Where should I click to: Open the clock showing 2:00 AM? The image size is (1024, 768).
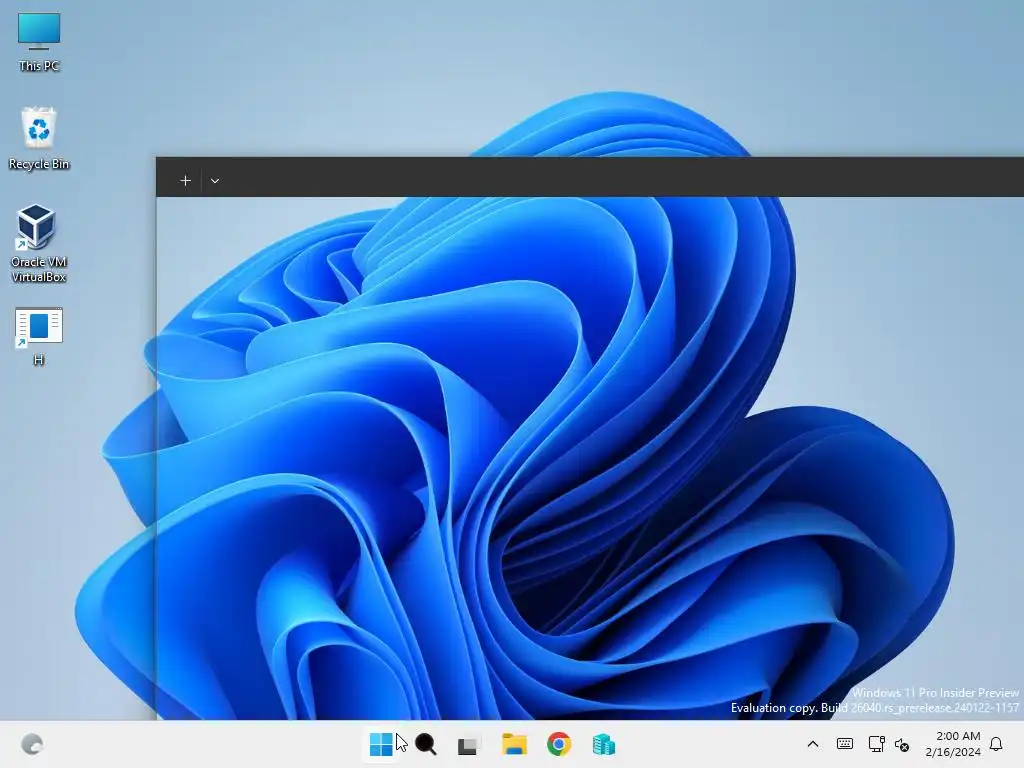tap(957, 736)
